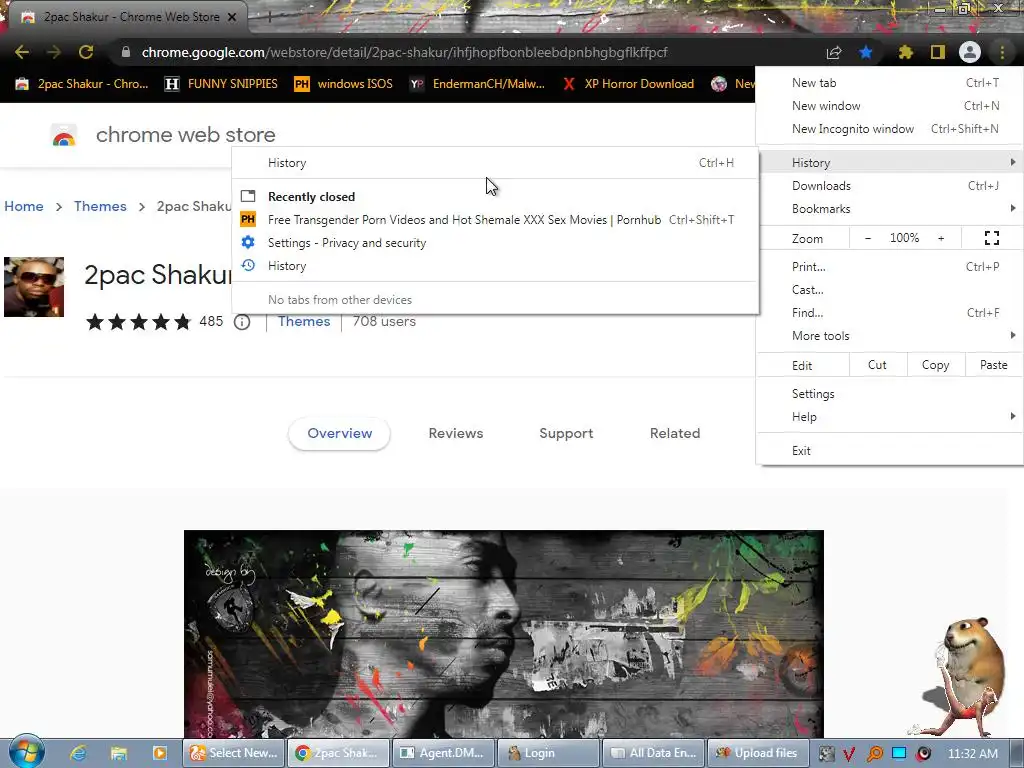
Task: Click the orange magnifier tray icon
Action: (x=874, y=754)
